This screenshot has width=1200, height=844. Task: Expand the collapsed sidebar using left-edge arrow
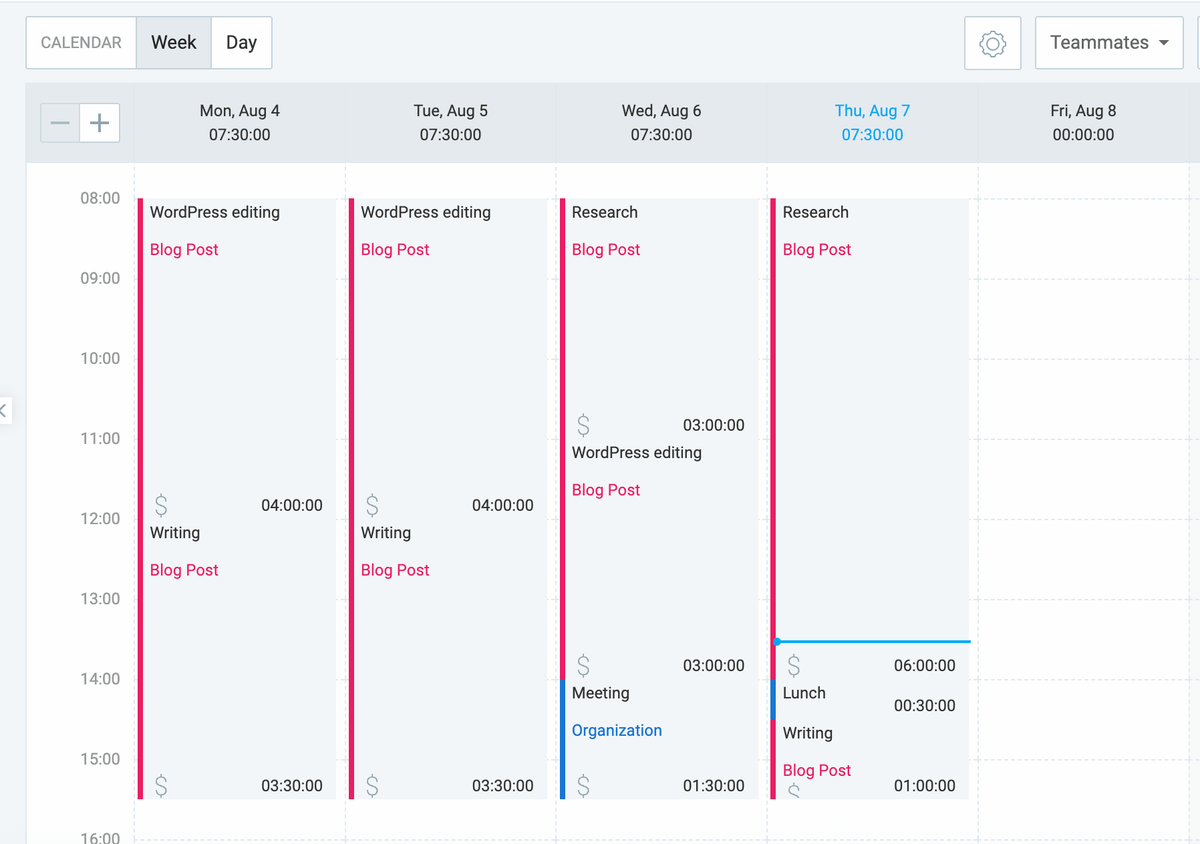(4, 410)
